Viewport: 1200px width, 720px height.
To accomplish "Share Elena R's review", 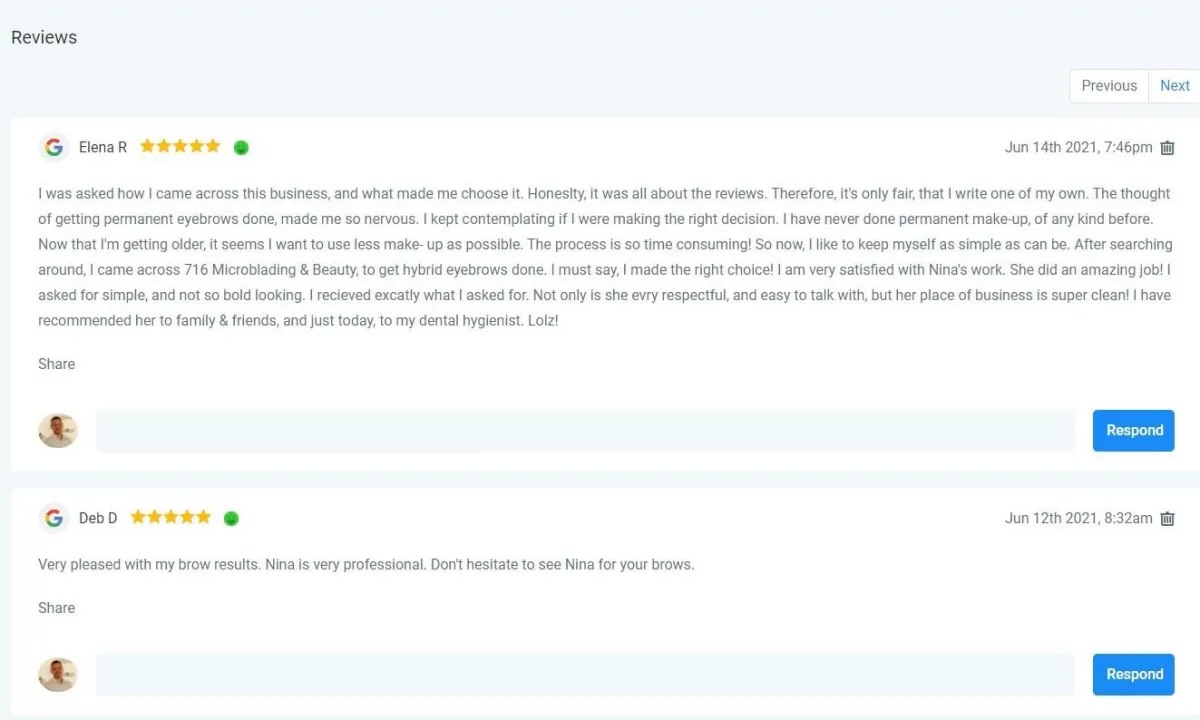I will (56, 364).
